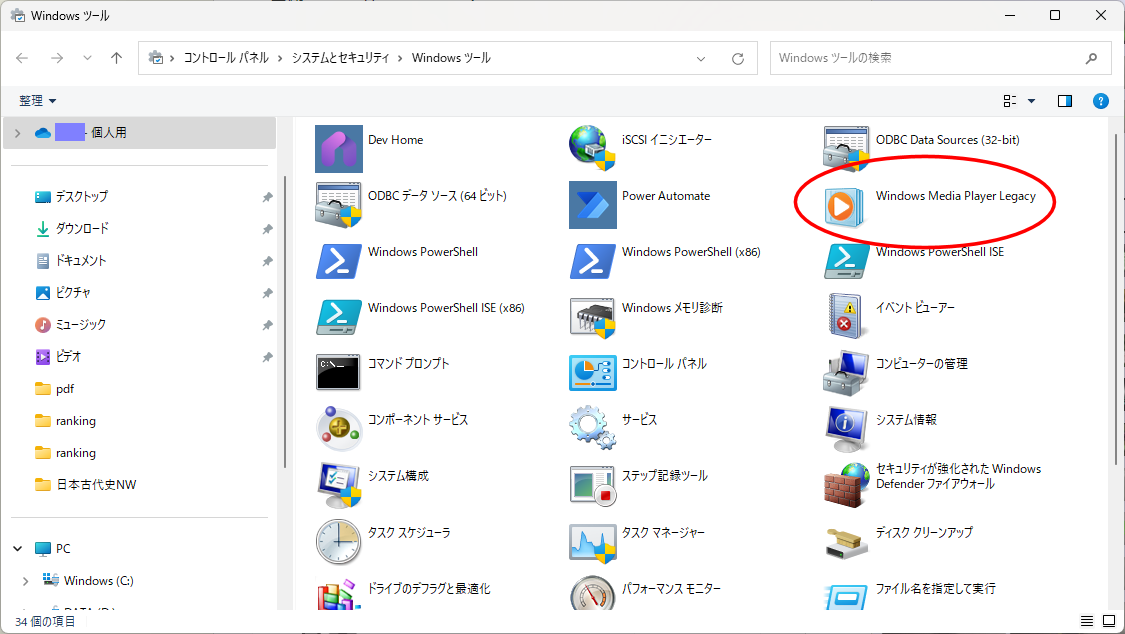Select コンピューターの管理 icon
This screenshot has width=1125, height=634.
point(847,373)
